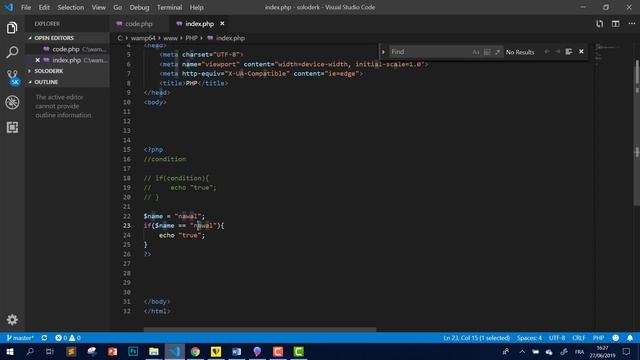This screenshot has width=640, height=360.
Task: Open Windows Action Center notifications
Action: tap(627, 351)
